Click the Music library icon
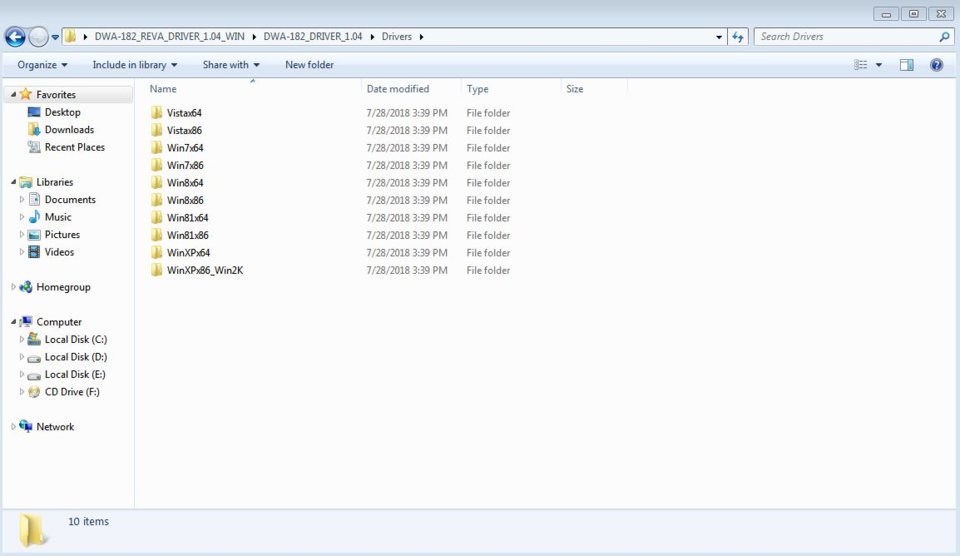 (34, 217)
